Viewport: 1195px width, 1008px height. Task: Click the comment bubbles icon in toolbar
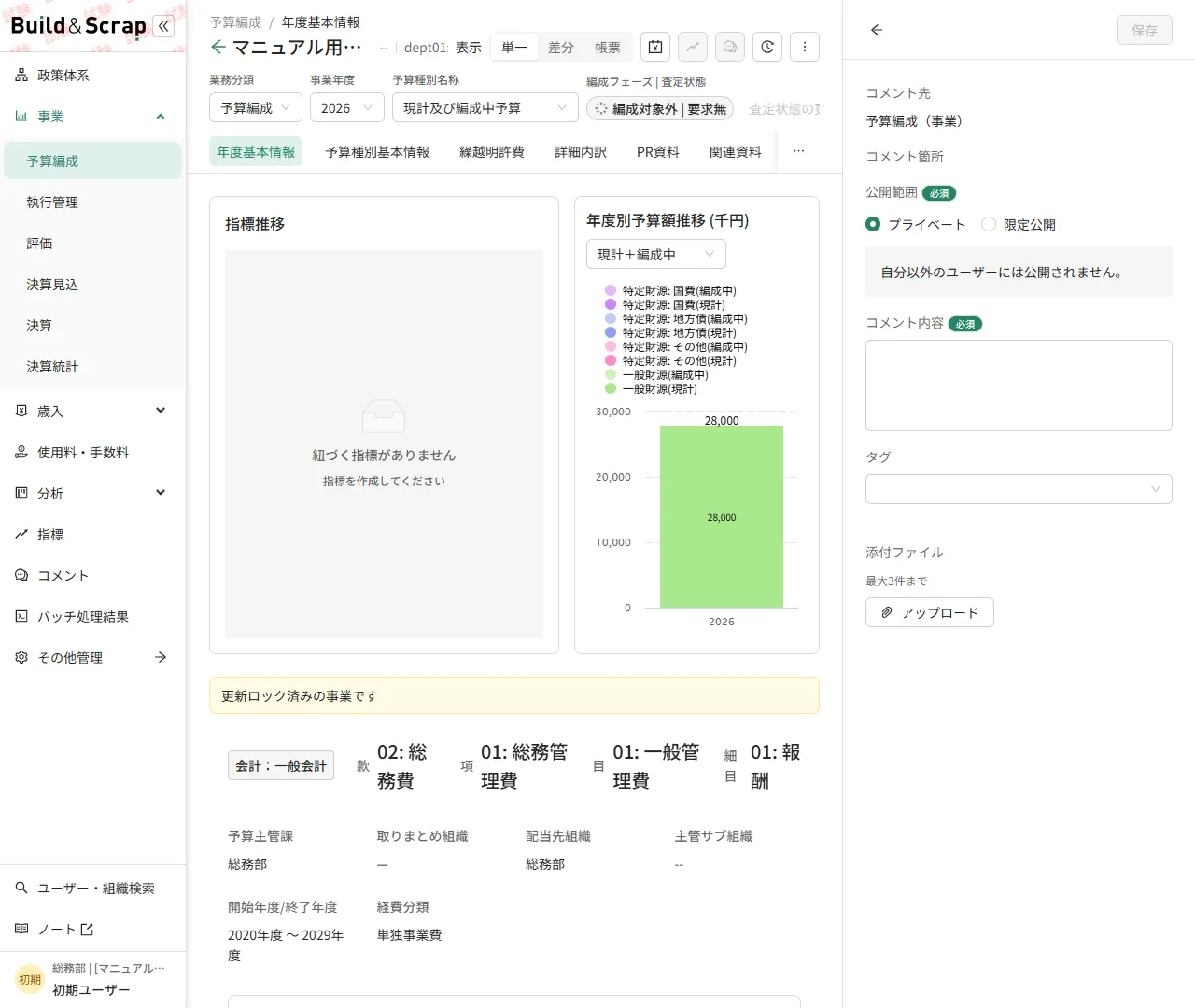coord(730,47)
